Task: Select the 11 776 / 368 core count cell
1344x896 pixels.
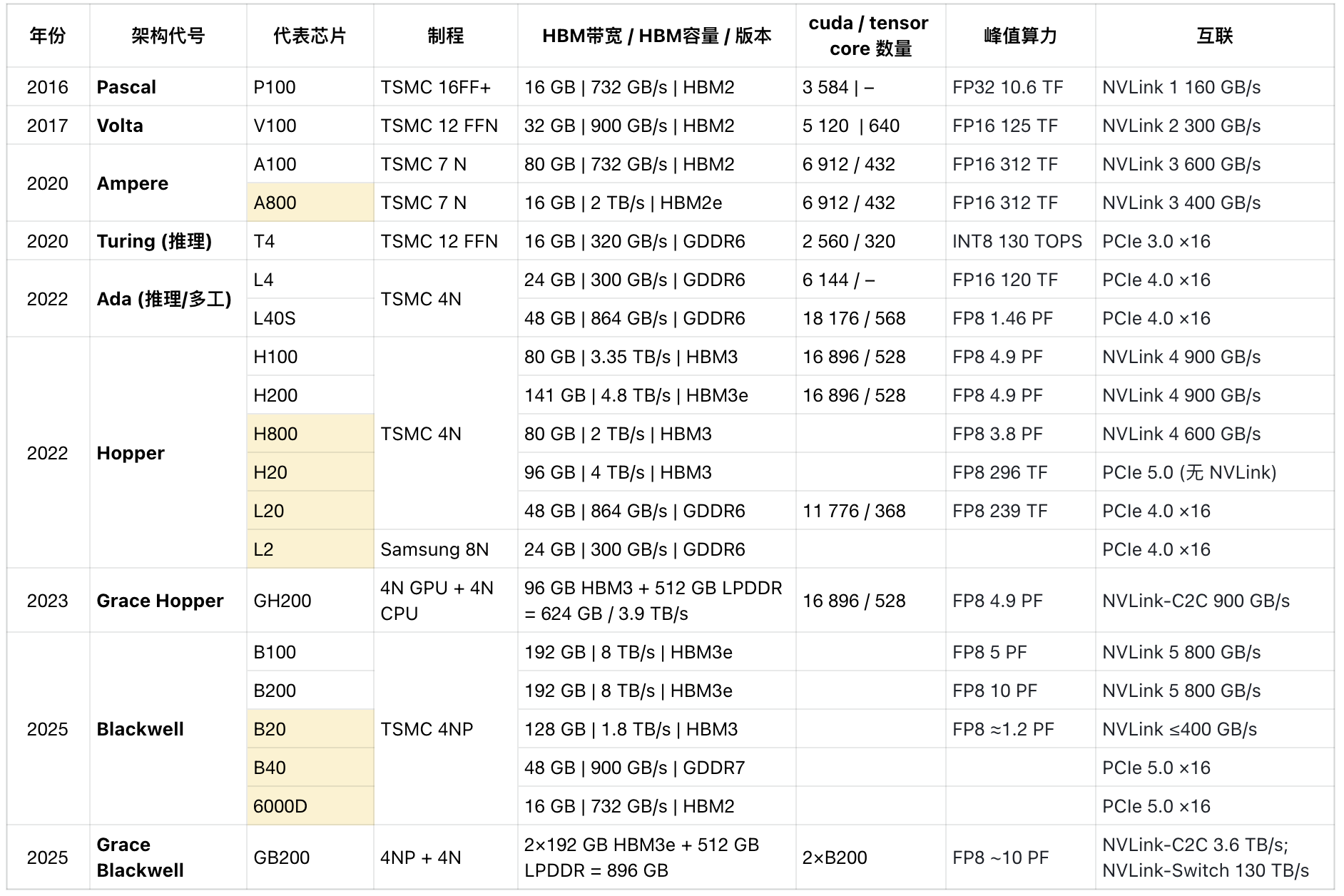Action: tap(871, 511)
